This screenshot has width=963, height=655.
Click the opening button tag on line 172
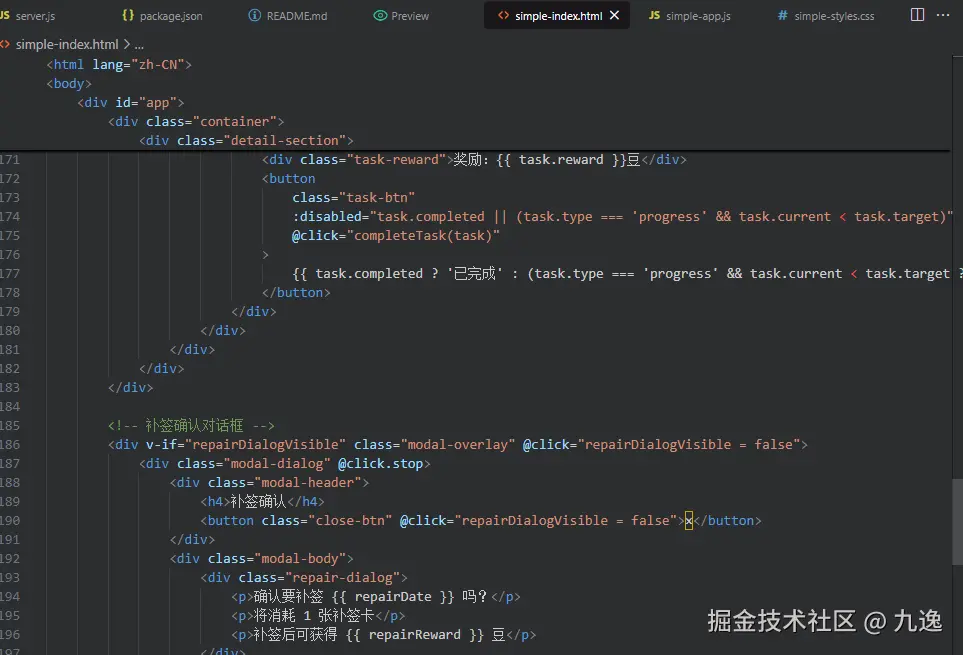[289, 179]
